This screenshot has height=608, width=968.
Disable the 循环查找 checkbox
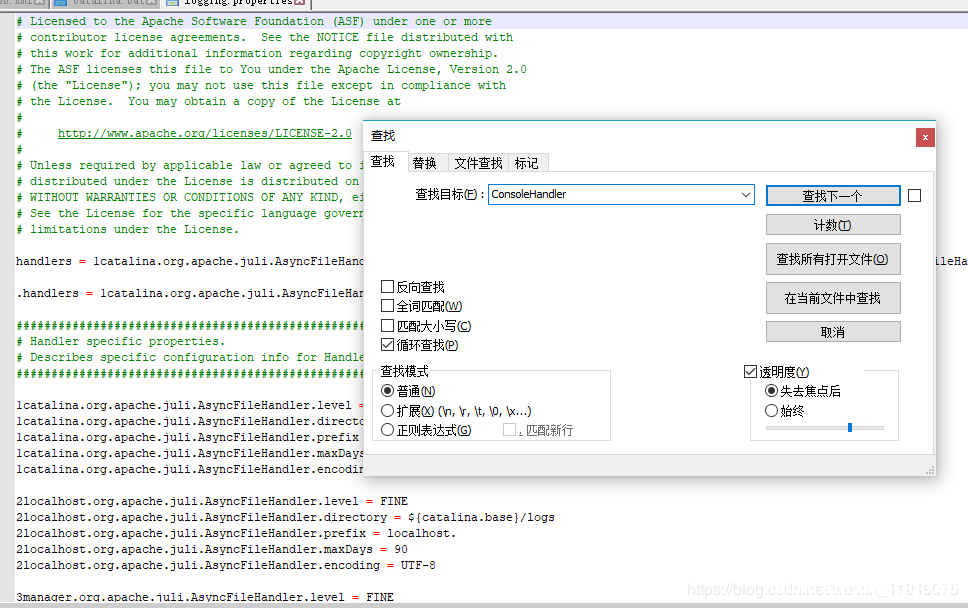tap(388, 345)
